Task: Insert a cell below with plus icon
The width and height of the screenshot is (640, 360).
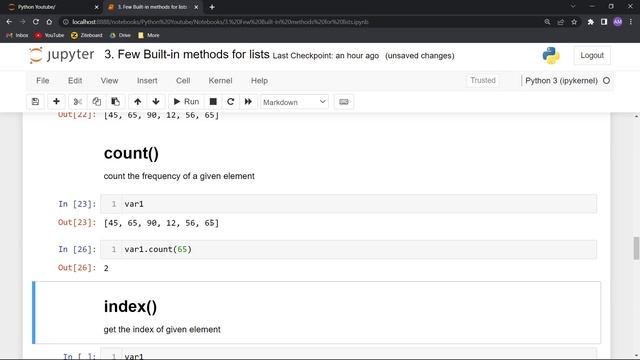Action: point(56,102)
